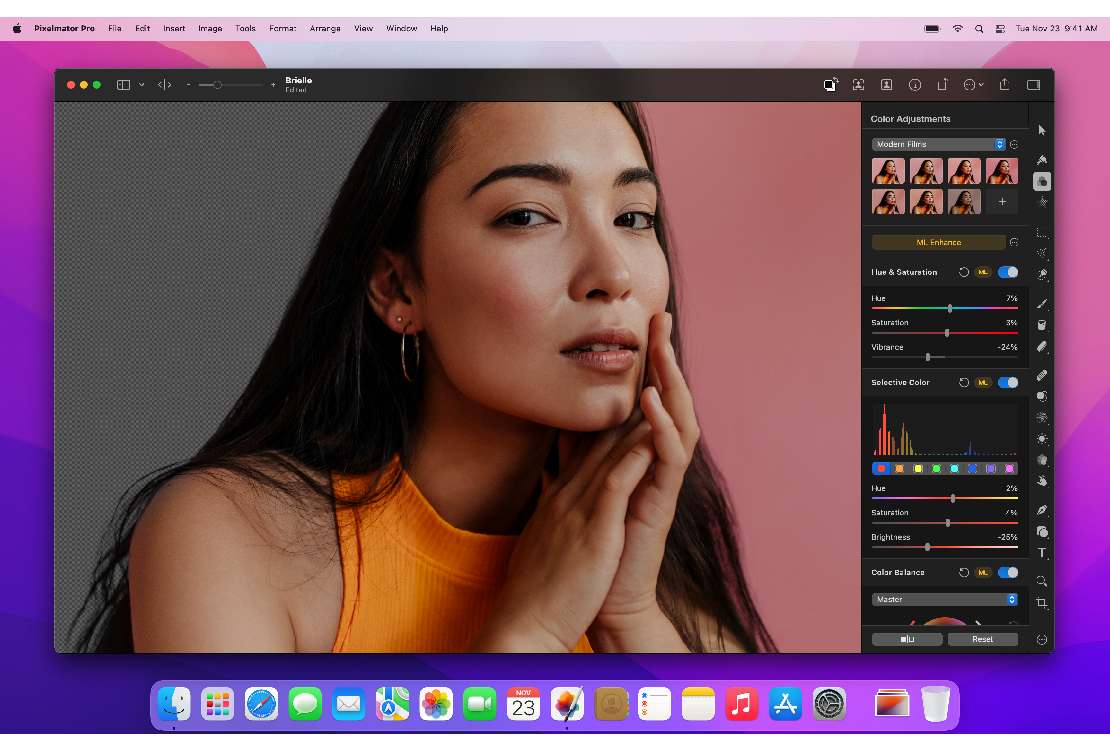
Task: Open the Master channel dropdown under Color Balance
Action: pos(943,598)
